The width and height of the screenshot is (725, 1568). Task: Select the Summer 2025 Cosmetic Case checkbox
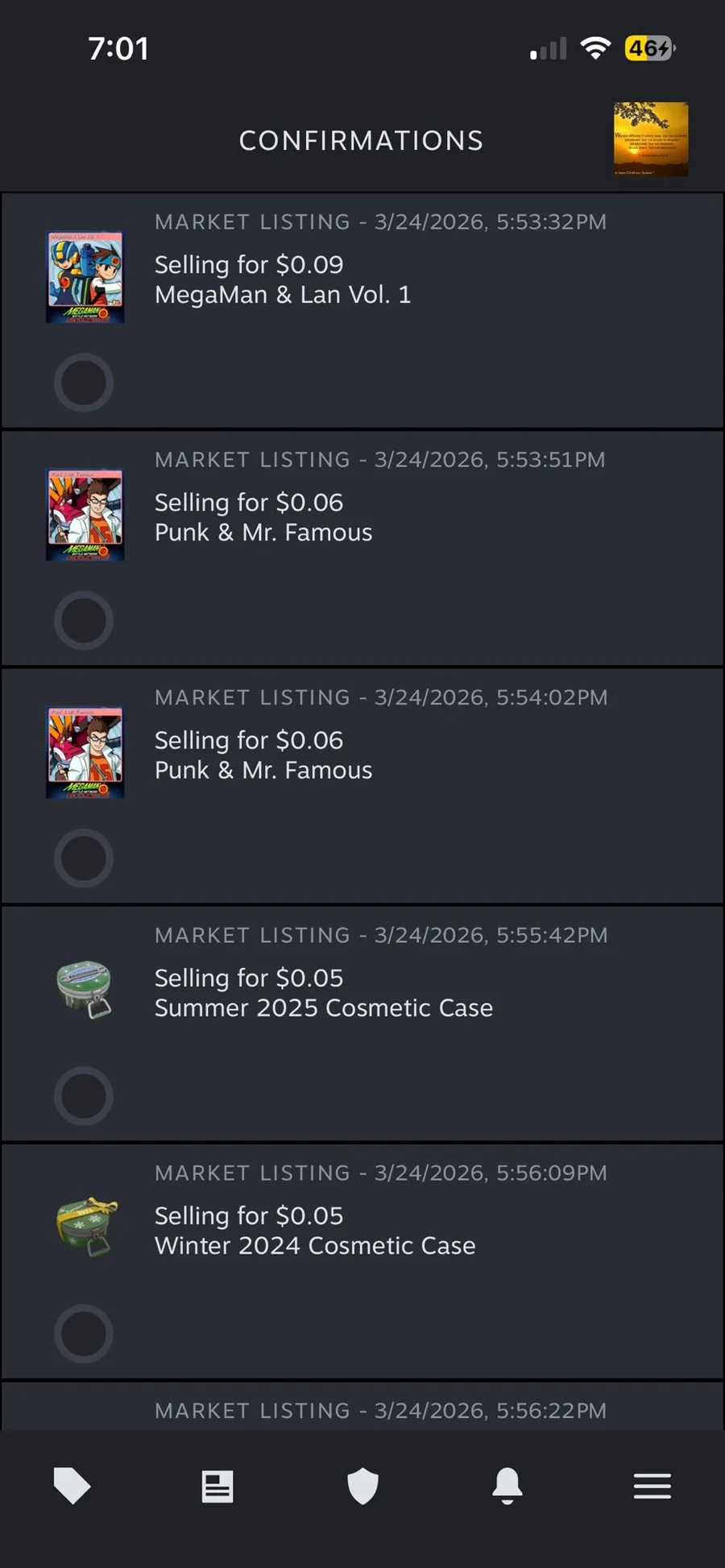tap(84, 1096)
